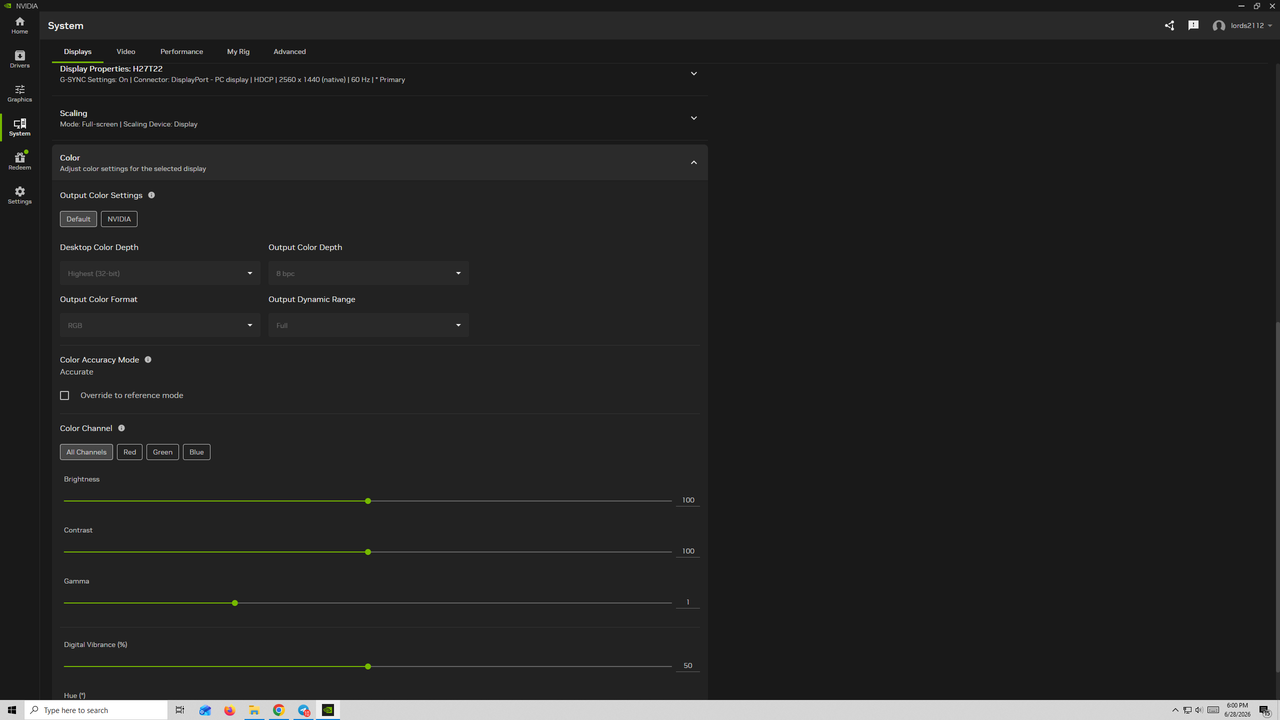Image resolution: width=1280 pixels, height=720 pixels.
Task: Click the user avatar icon
Action: [1219, 25]
